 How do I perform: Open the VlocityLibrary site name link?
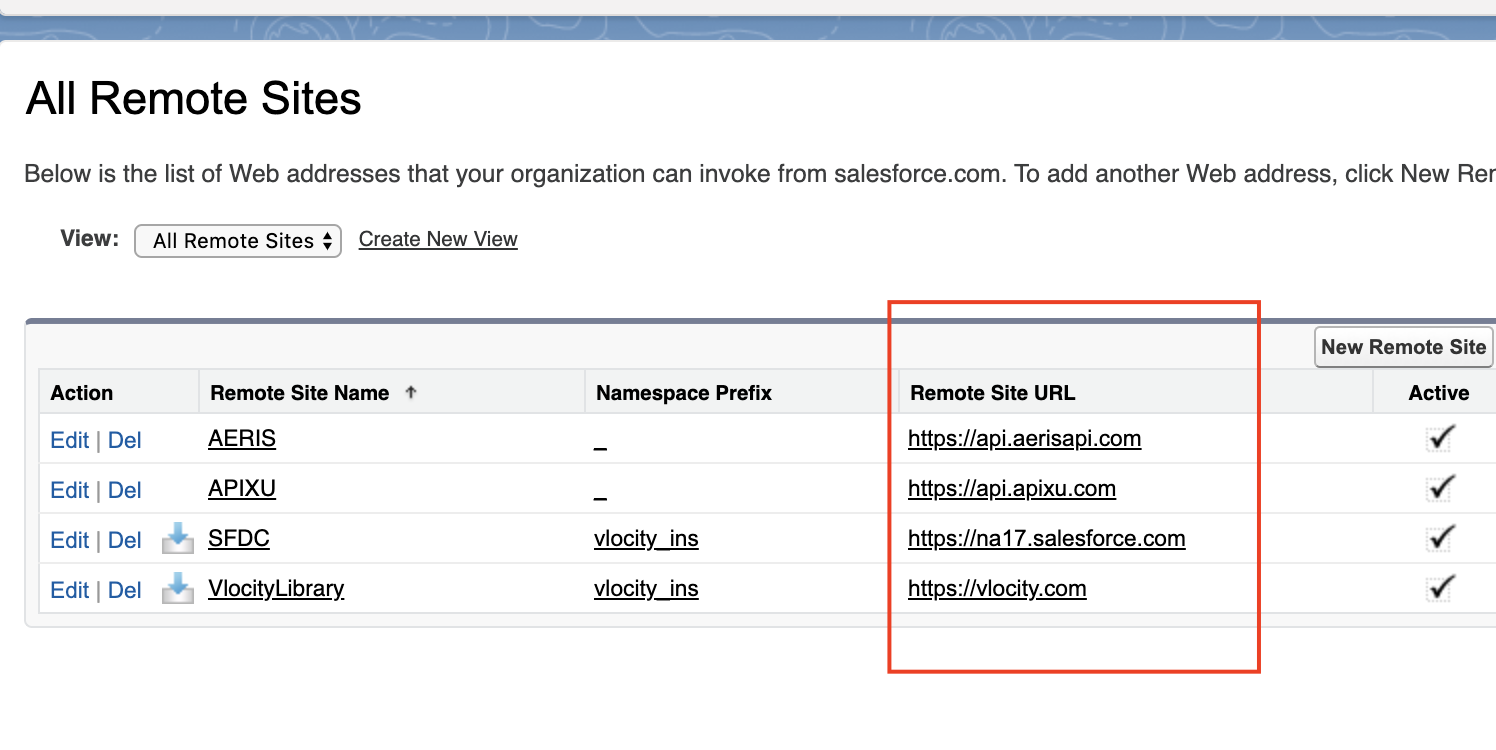coord(276,588)
